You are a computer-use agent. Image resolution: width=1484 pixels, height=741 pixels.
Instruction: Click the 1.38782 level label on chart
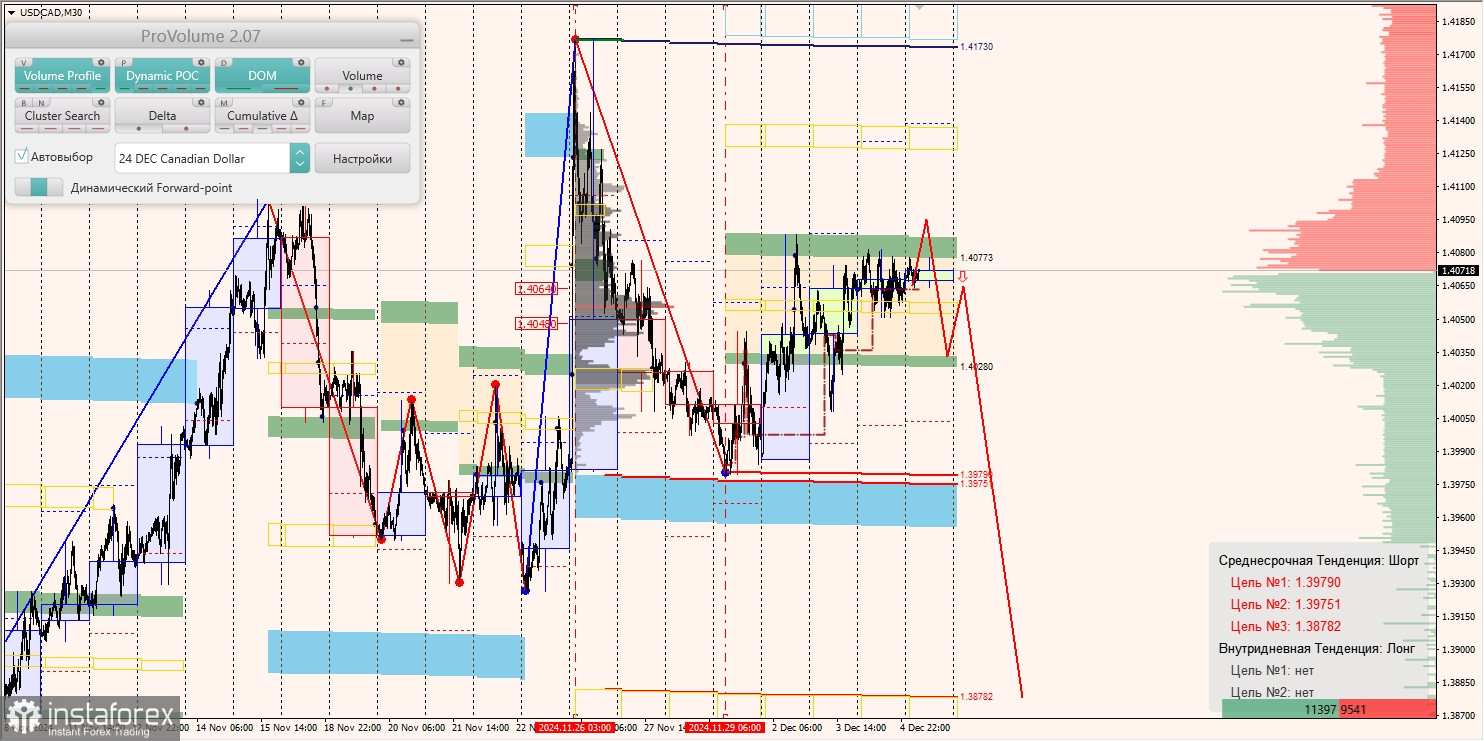[x=976, y=696]
